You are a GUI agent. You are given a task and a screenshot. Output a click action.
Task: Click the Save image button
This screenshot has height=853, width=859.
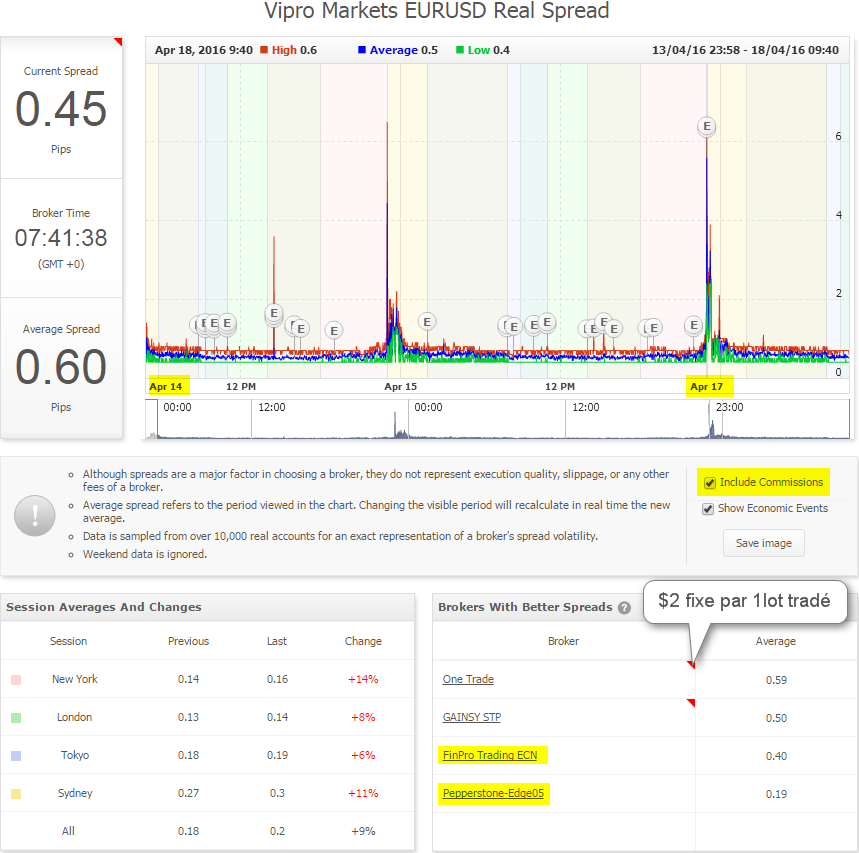click(764, 543)
